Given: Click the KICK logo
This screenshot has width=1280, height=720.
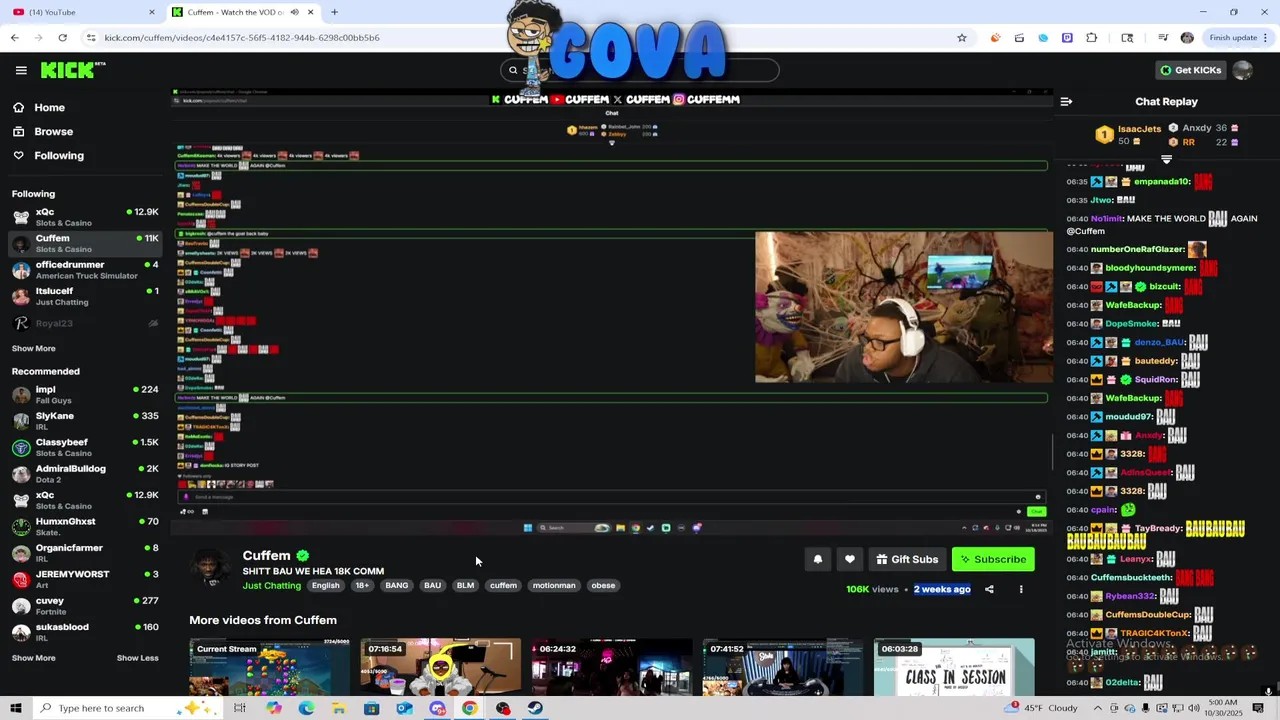Looking at the screenshot, I should (x=73, y=70).
